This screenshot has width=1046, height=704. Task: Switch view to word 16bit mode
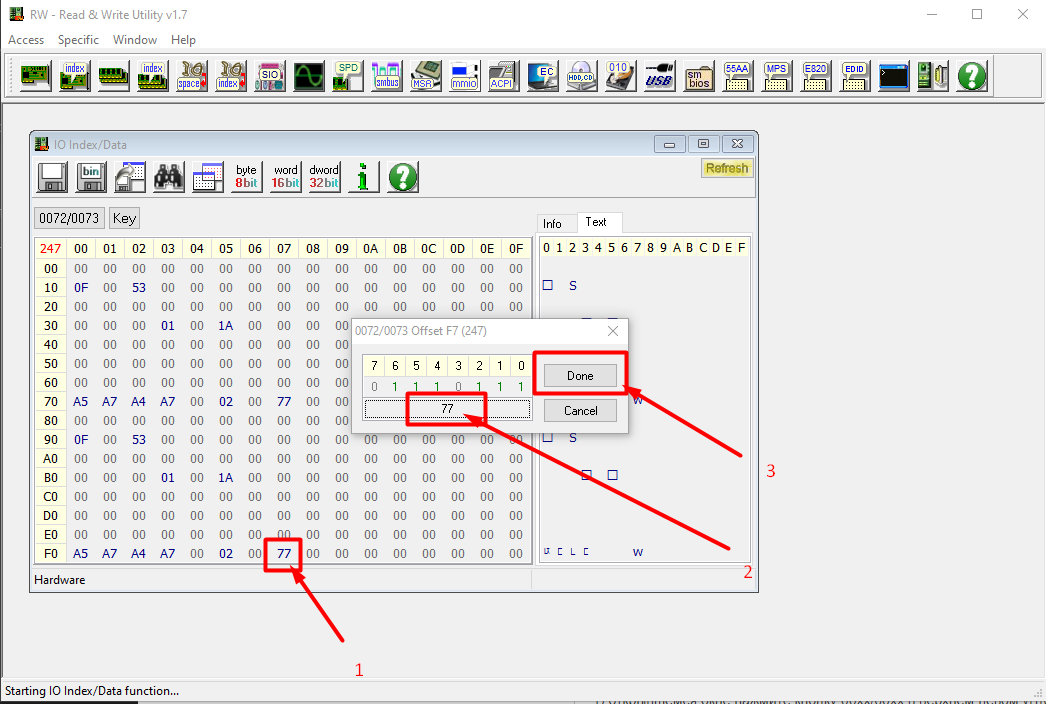(286, 177)
